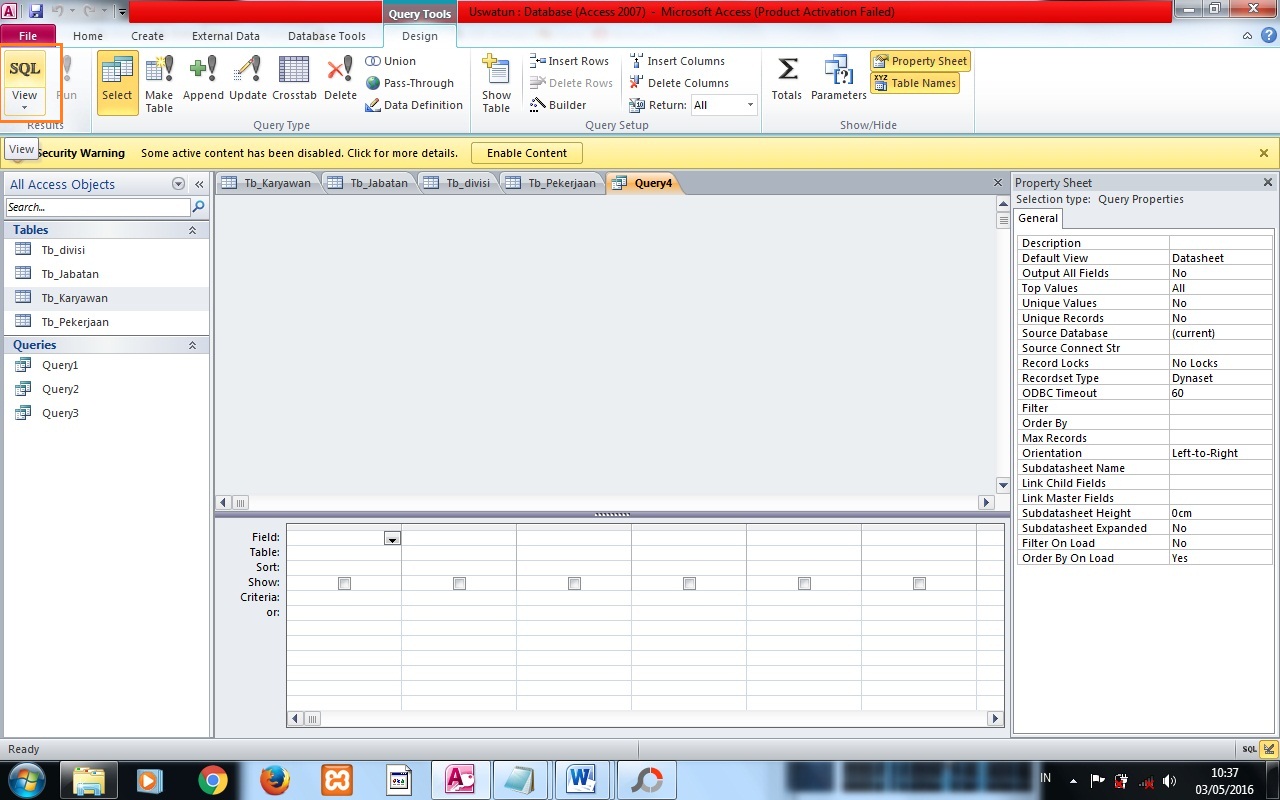Image resolution: width=1280 pixels, height=800 pixels.
Task: Collapse the Tables group
Action: click(192, 230)
